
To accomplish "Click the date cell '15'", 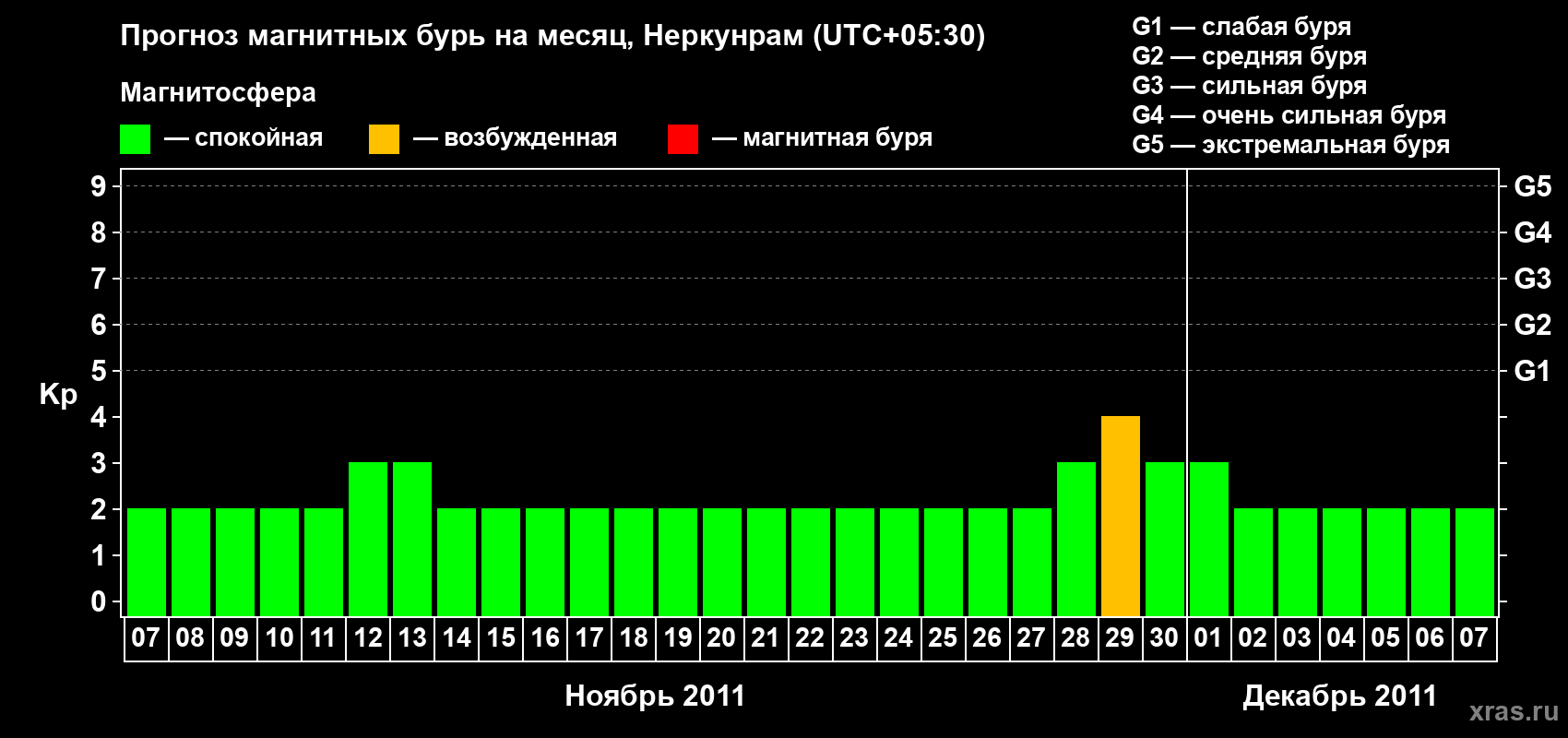I will click(x=501, y=638).
